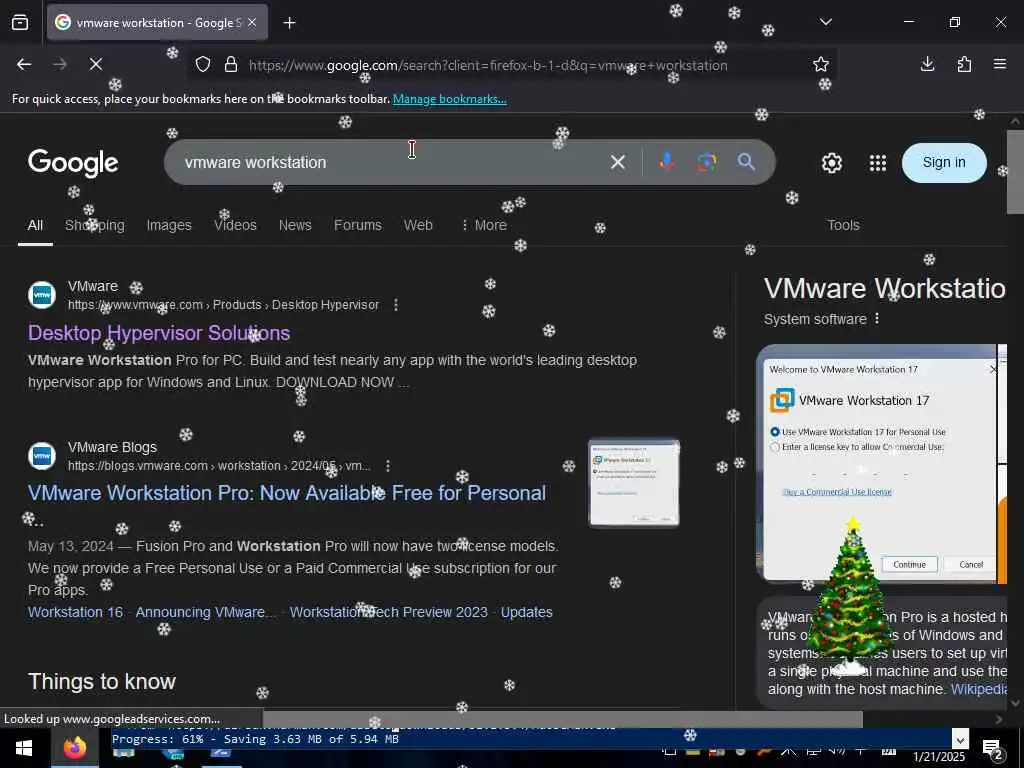The image size is (1024, 768).
Task: Open the tracking protection shield
Action: pos(203,65)
